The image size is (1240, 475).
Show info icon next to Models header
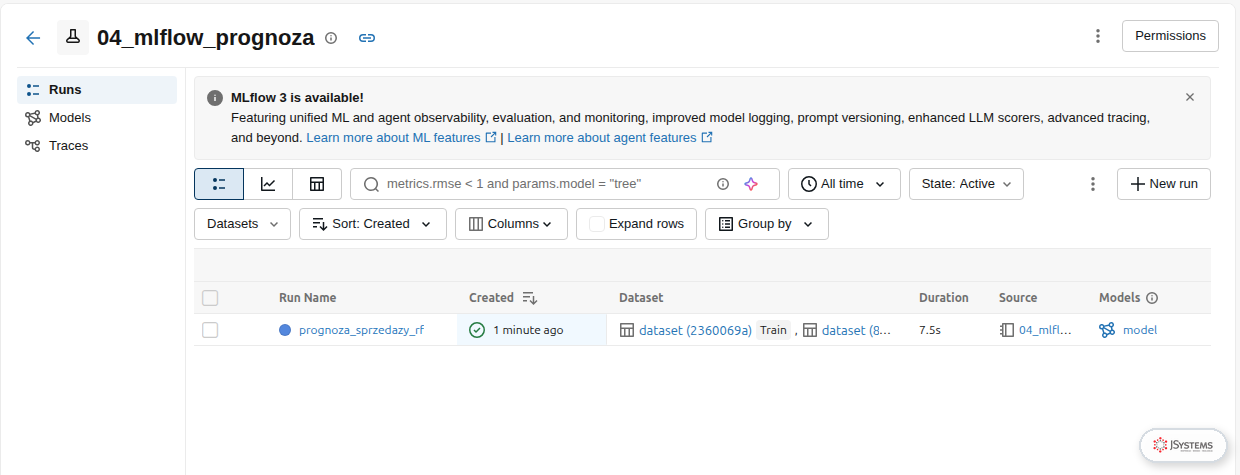[1152, 298]
